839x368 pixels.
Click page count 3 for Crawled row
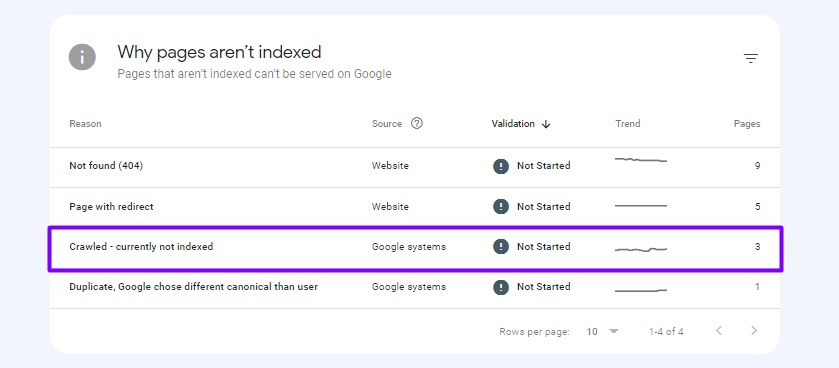[757, 247]
